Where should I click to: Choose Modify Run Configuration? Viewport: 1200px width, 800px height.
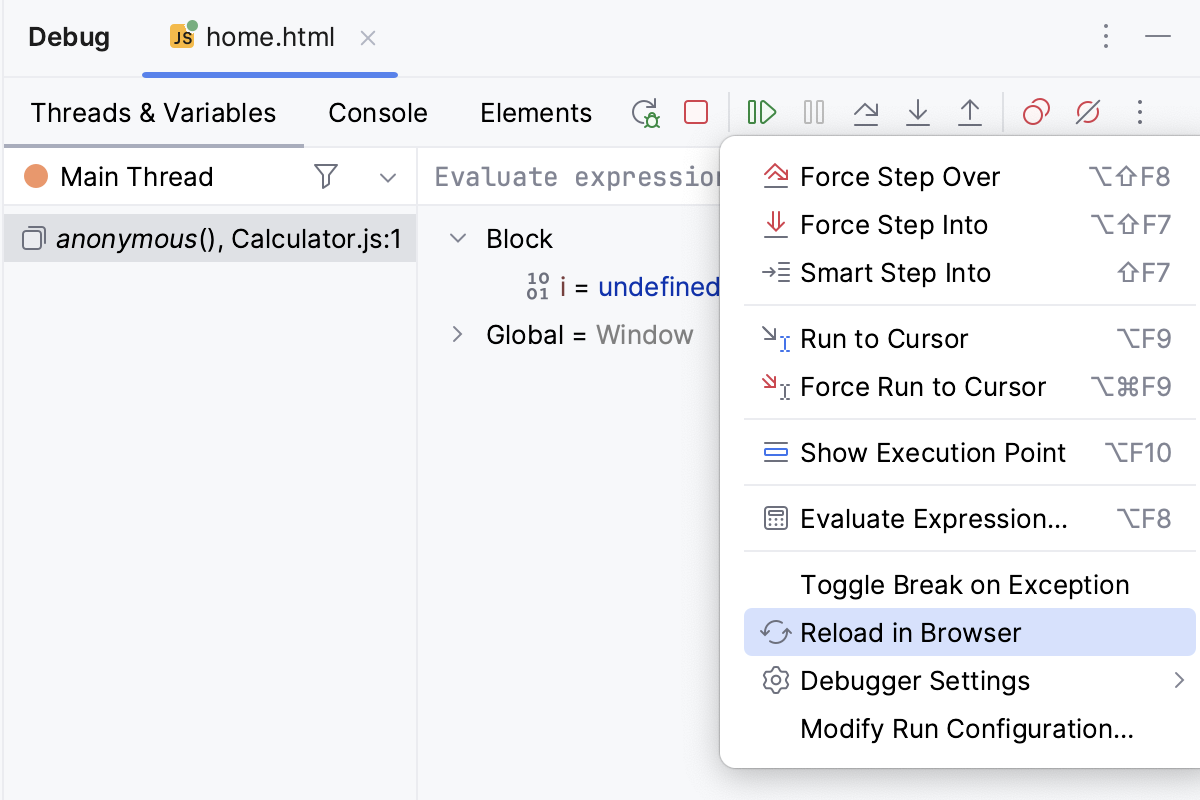click(966, 729)
